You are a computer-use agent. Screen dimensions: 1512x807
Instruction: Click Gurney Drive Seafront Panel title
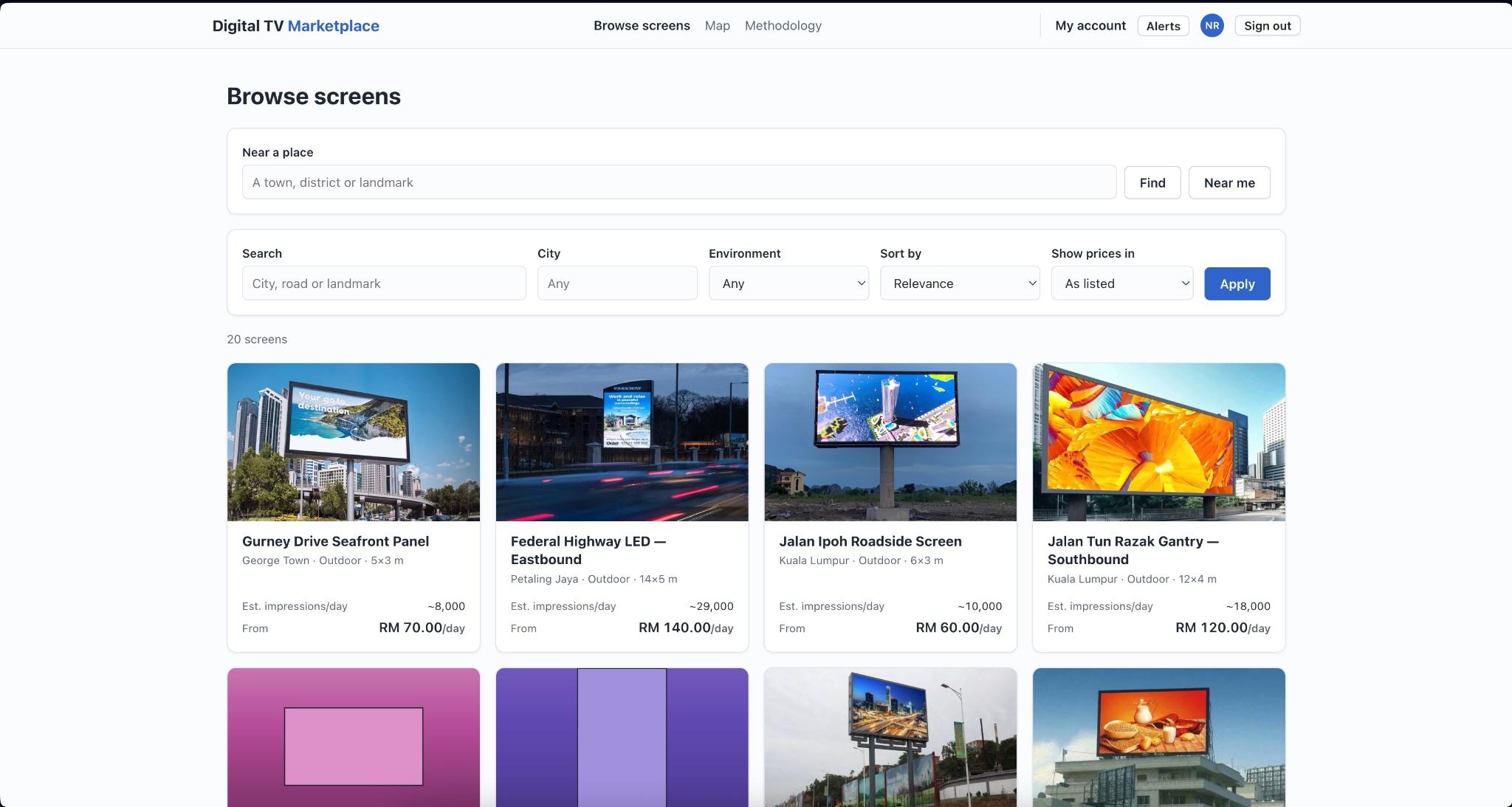(335, 541)
